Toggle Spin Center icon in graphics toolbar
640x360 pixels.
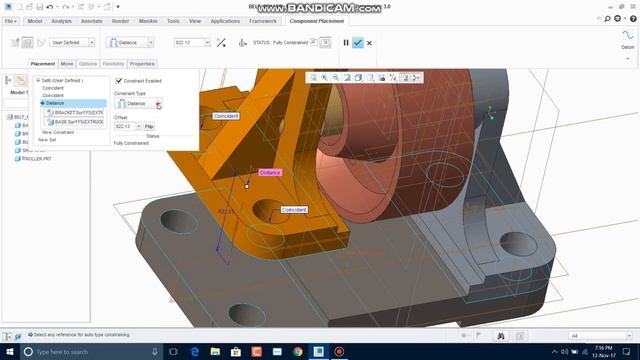tap(416, 78)
